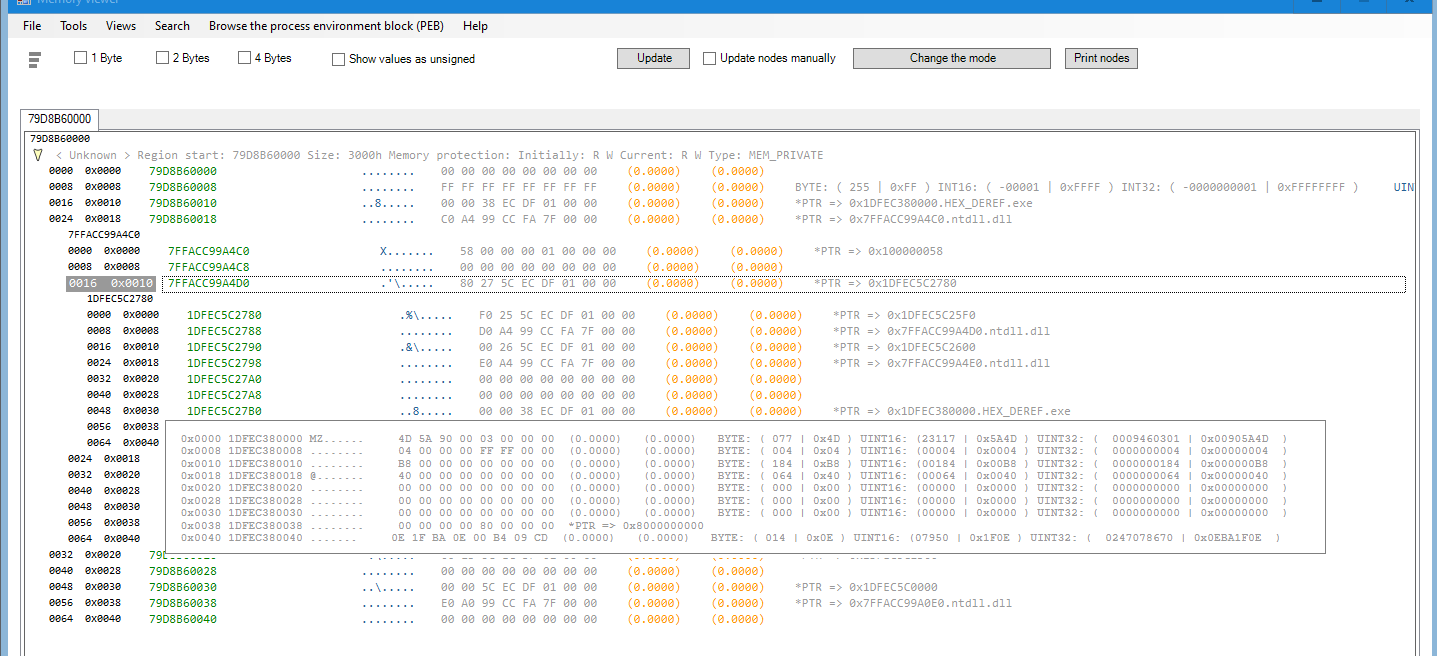Enable the 1 Byte checkbox
Image resolution: width=1437 pixels, height=656 pixels.
tap(81, 58)
